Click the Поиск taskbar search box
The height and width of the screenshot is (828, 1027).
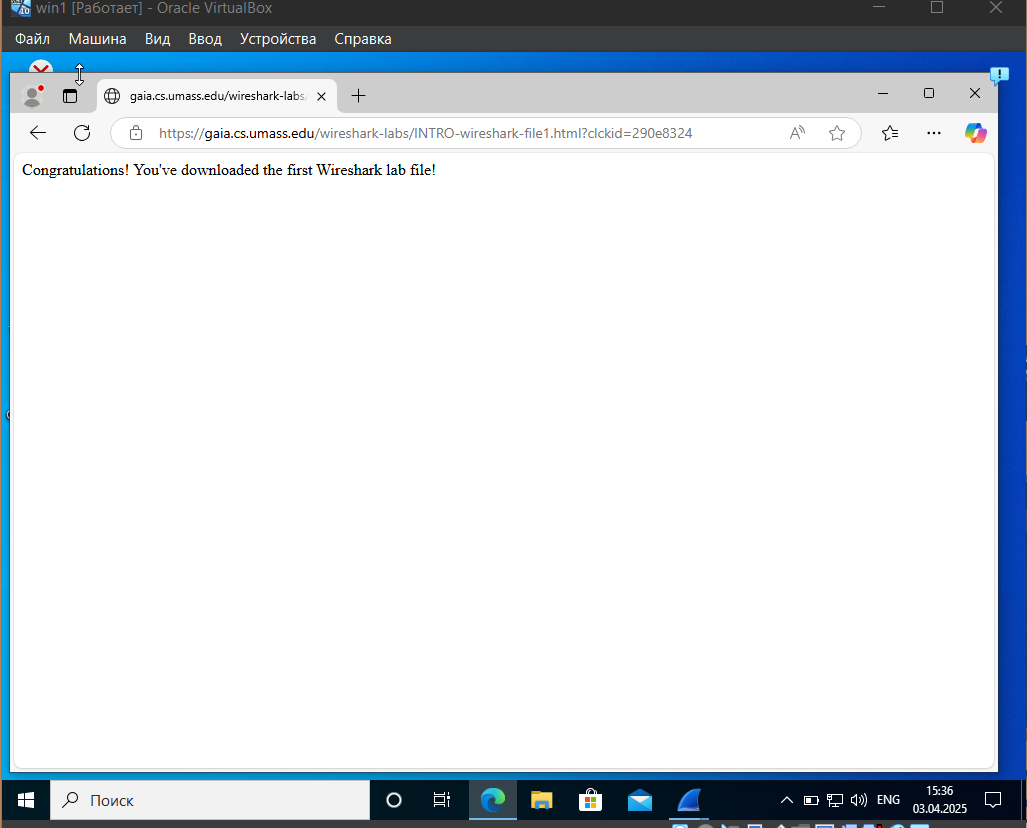210,800
